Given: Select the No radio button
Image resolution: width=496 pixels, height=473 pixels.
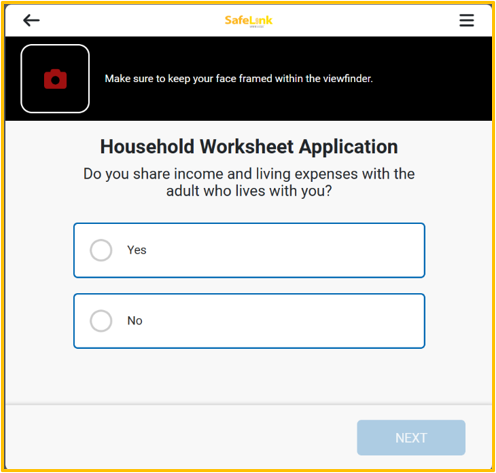Looking at the screenshot, I should pyautogui.click(x=101, y=321).
